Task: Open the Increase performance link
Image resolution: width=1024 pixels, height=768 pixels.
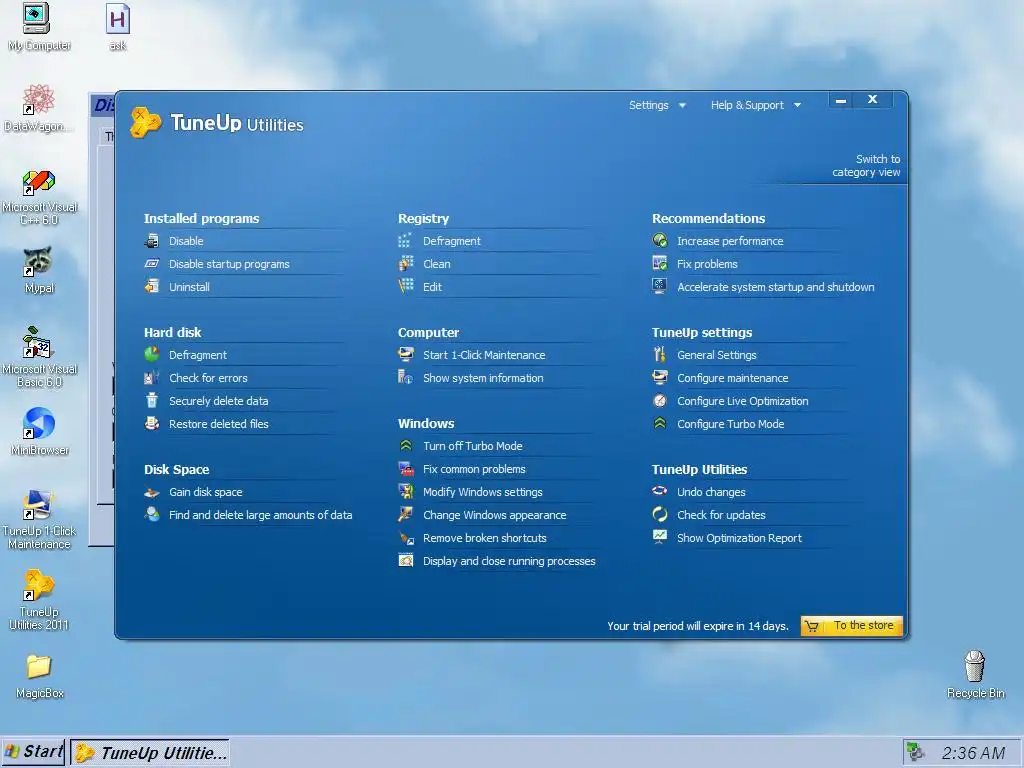Action: tap(730, 241)
